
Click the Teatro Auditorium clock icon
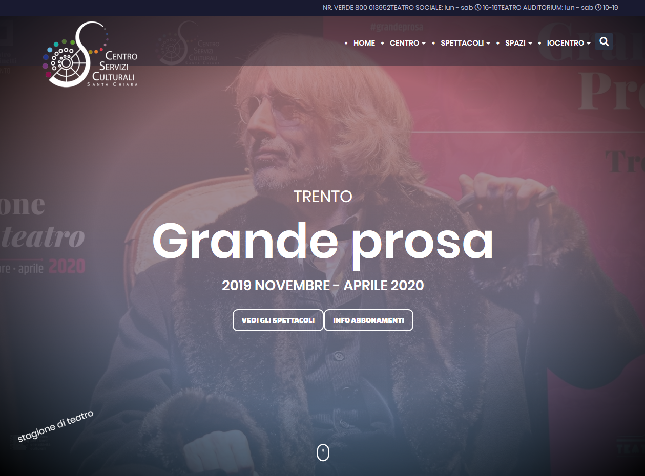click(x=598, y=7)
